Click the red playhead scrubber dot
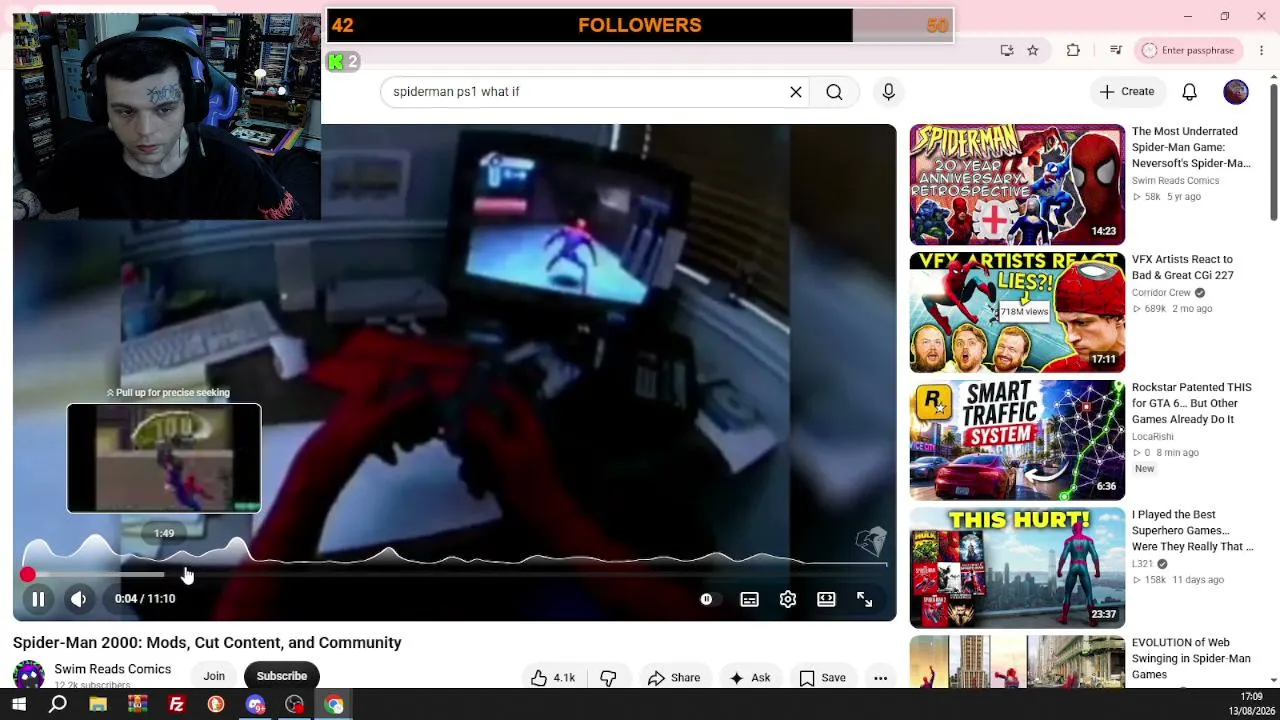 (x=28, y=575)
